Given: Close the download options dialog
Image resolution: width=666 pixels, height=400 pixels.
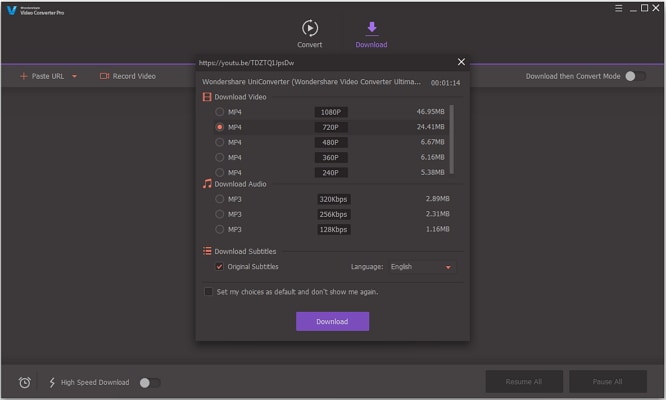Looking at the screenshot, I should coord(461,62).
